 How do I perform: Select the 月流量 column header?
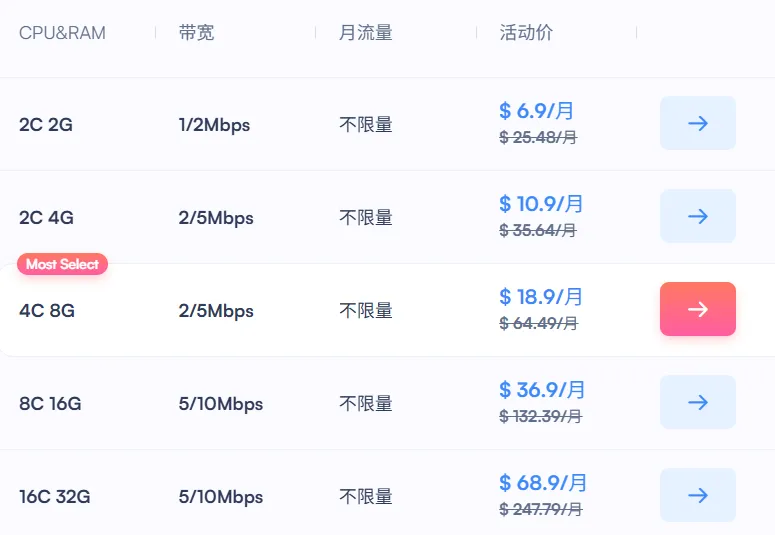365,33
